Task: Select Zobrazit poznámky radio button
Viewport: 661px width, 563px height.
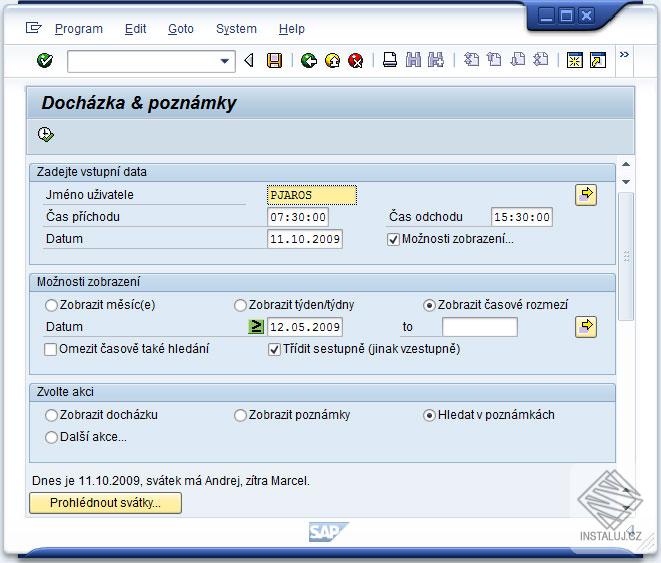Action: tap(240, 415)
